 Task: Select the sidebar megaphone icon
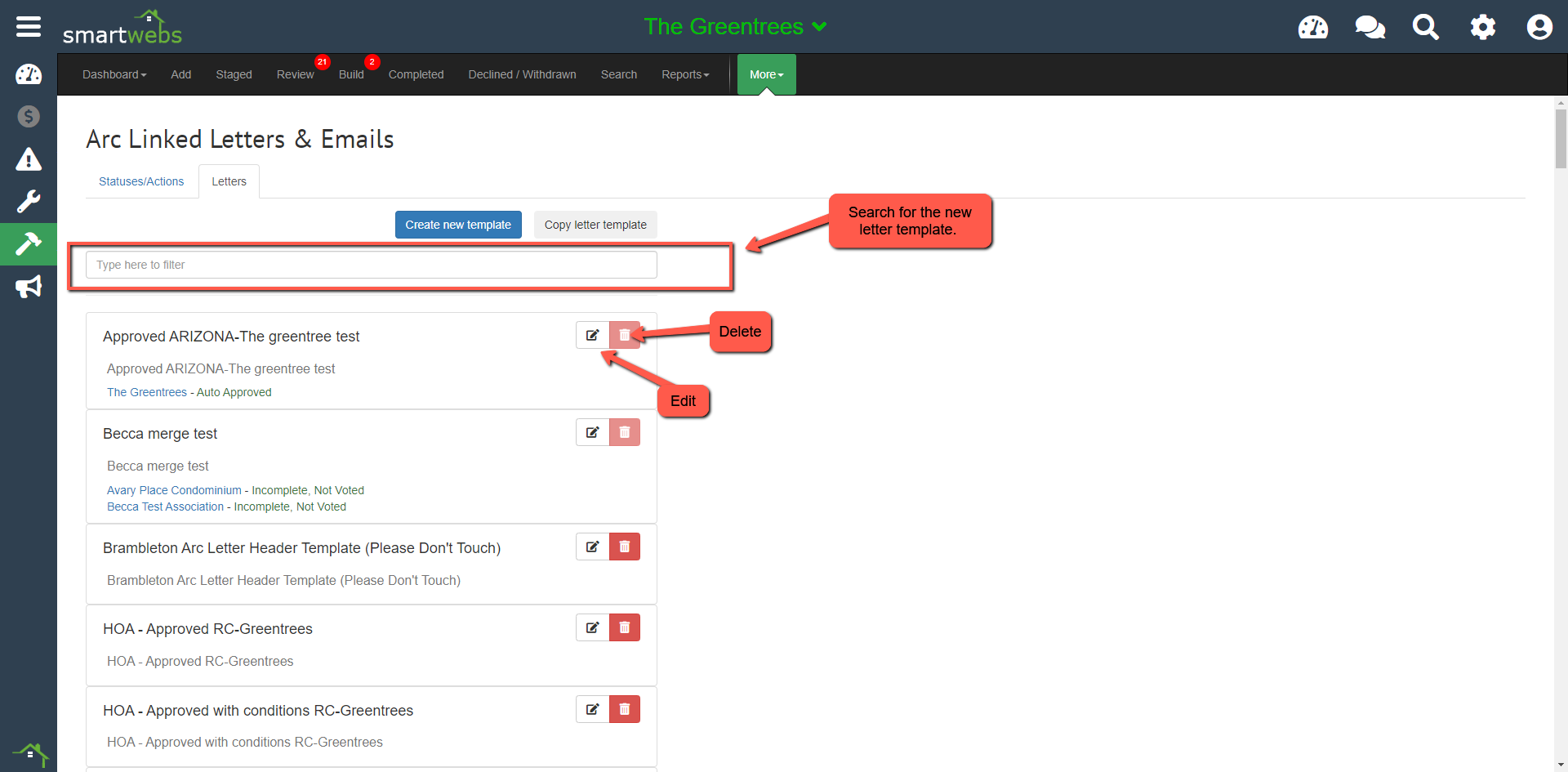click(29, 287)
